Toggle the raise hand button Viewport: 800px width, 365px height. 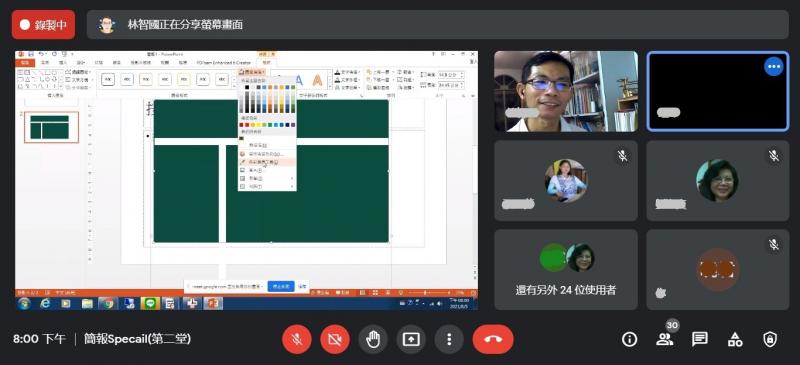(x=373, y=339)
